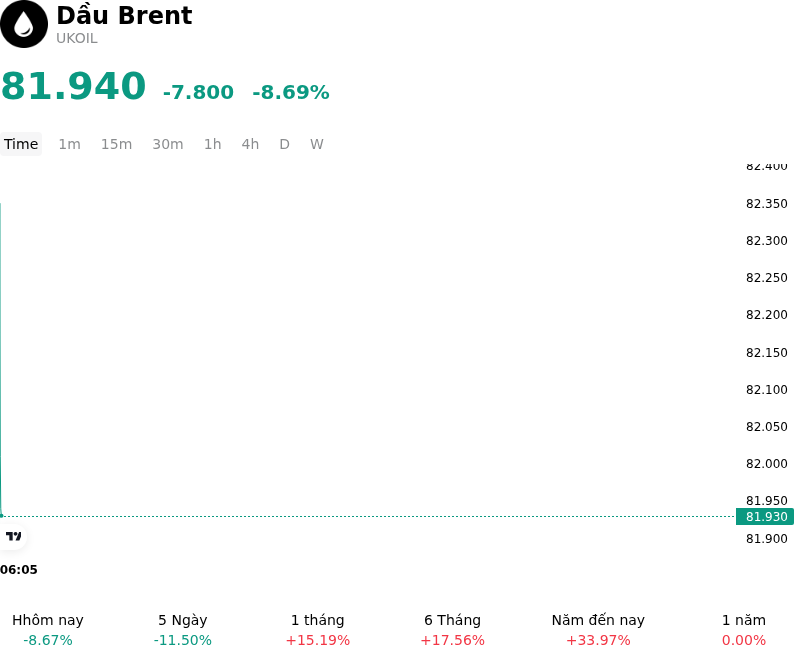Choose the 6 Tháng performance range
Viewport: 800px width, 660px height.
pos(453,630)
